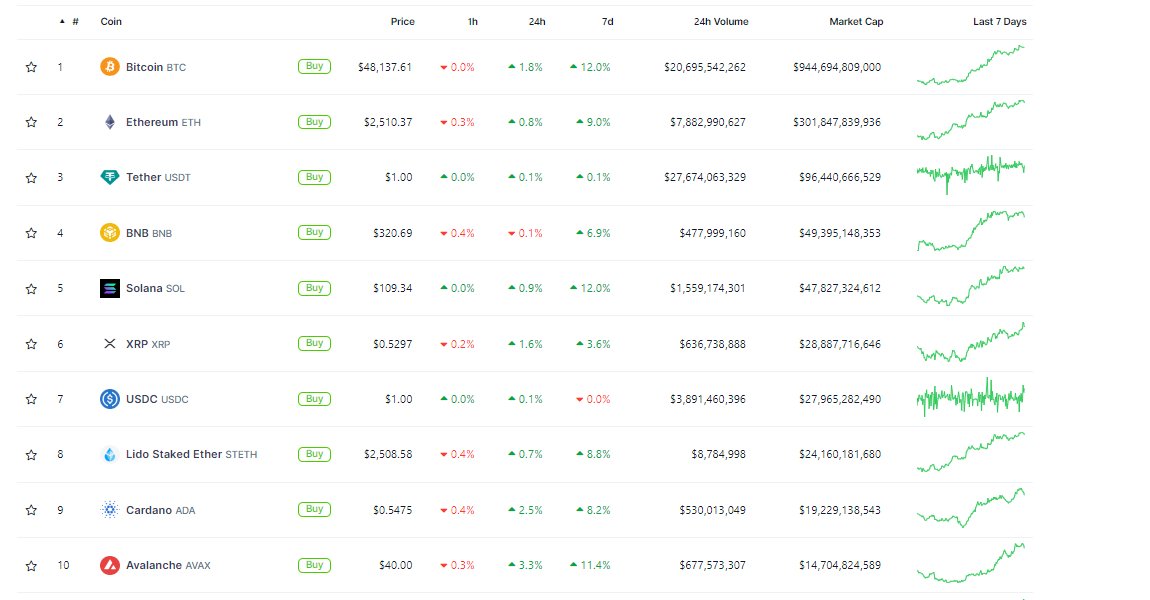Open Avalanche's 7-day sparkline chart

point(970,563)
